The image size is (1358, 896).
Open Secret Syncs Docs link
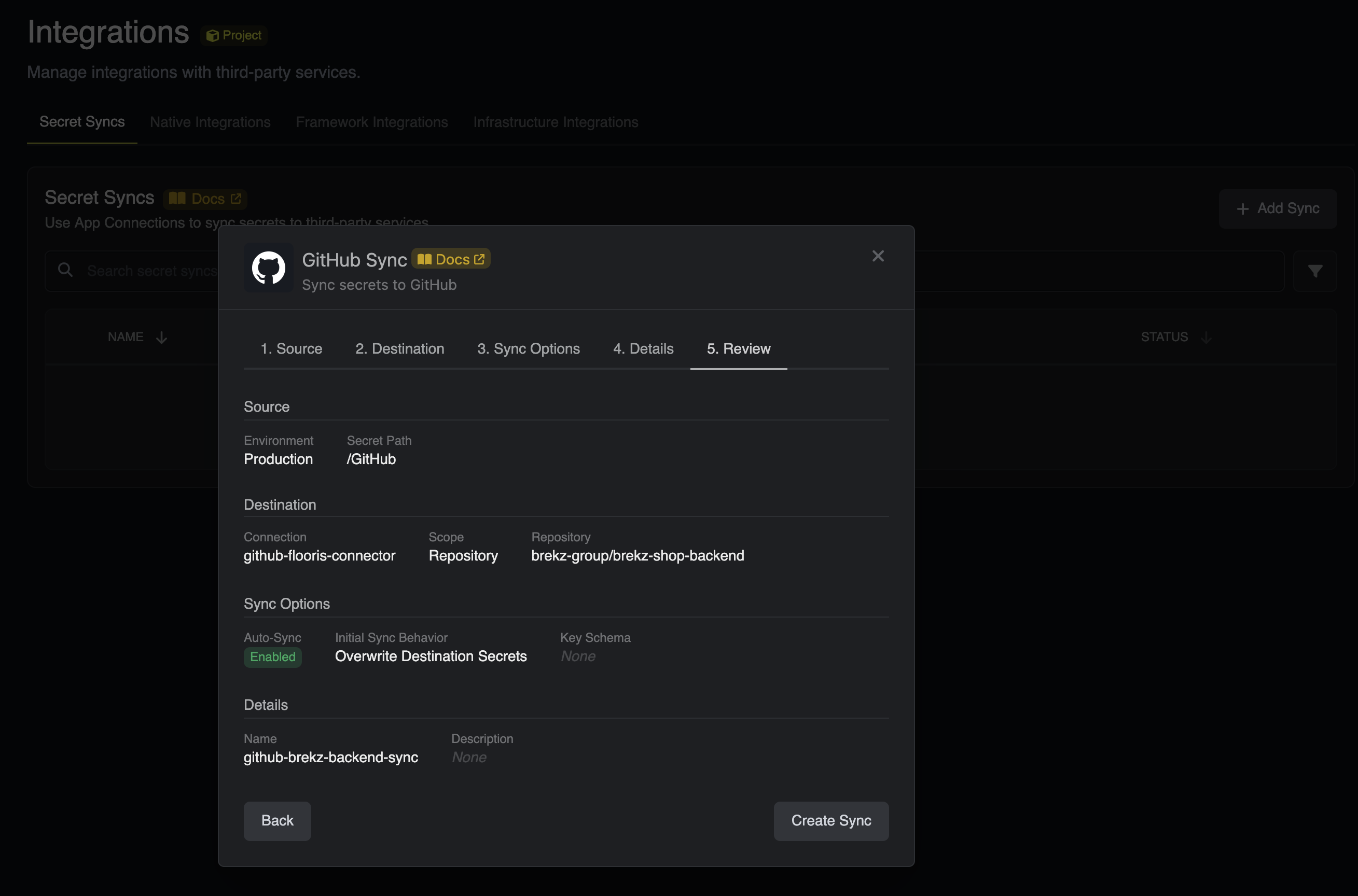click(x=205, y=198)
